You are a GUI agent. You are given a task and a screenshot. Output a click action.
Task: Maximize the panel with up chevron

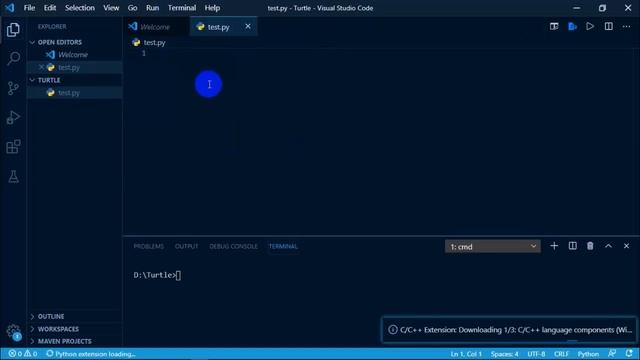(x=608, y=246)
